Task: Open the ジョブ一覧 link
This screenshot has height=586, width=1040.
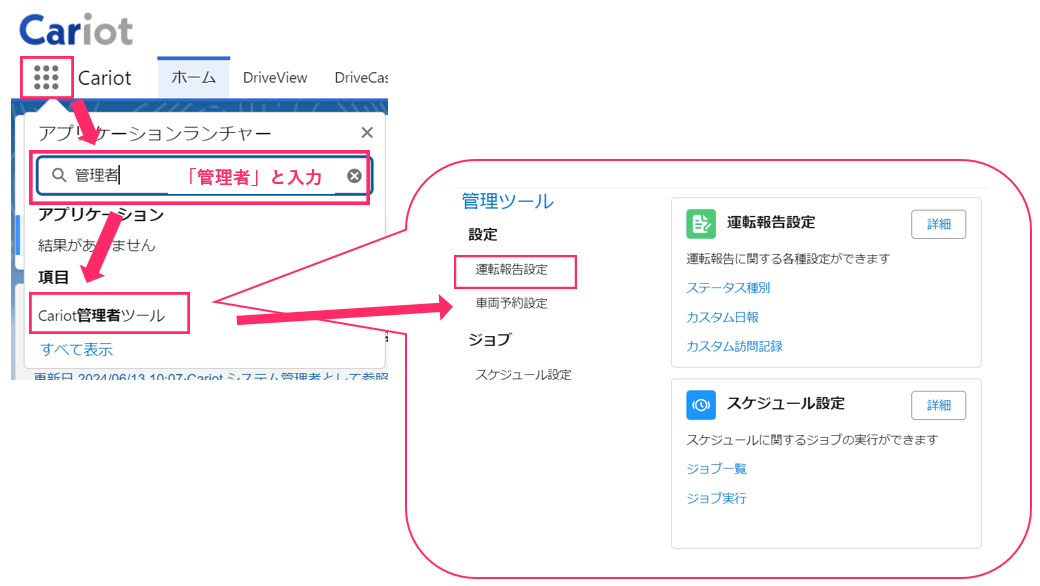Action: click(x=716, y=469)
